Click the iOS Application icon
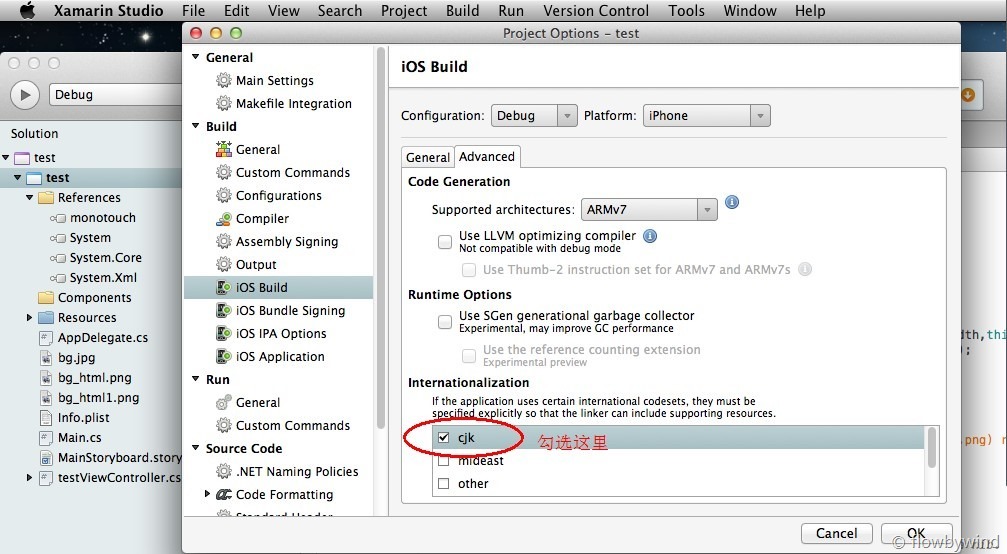The height and width of the screenshot is (554, 1007). pos(223,356)
